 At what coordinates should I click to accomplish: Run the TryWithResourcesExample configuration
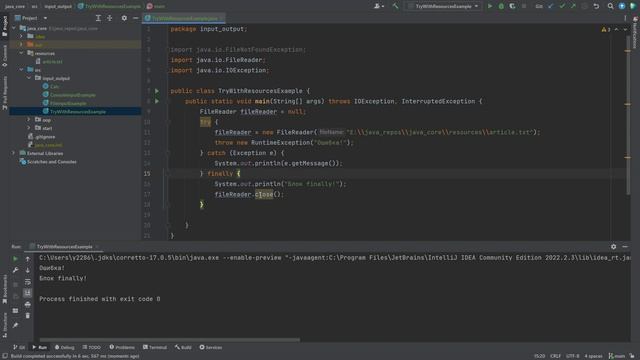(490, 6)
